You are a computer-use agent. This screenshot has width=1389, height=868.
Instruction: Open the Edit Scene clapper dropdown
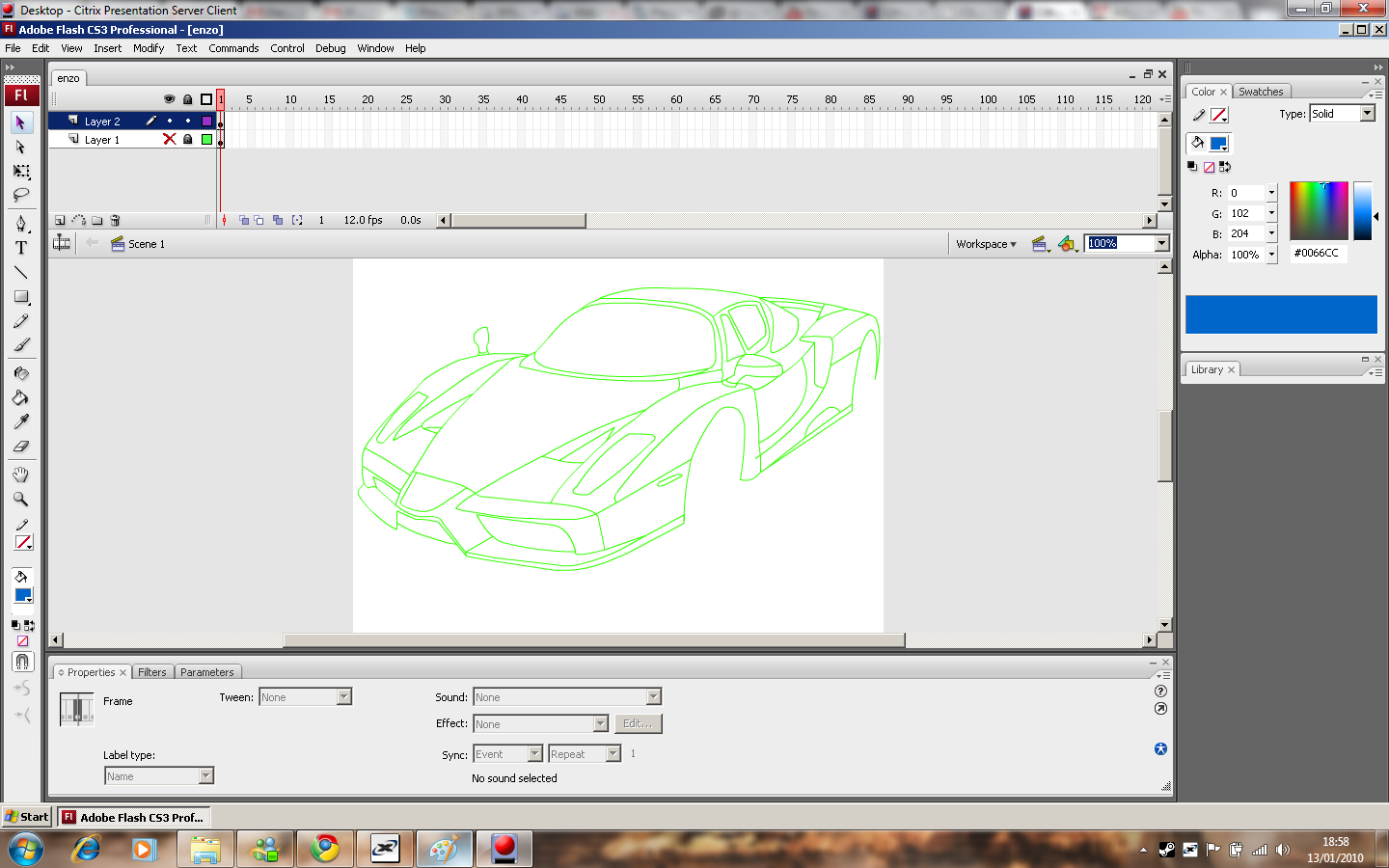click(x=1041, y=244)
